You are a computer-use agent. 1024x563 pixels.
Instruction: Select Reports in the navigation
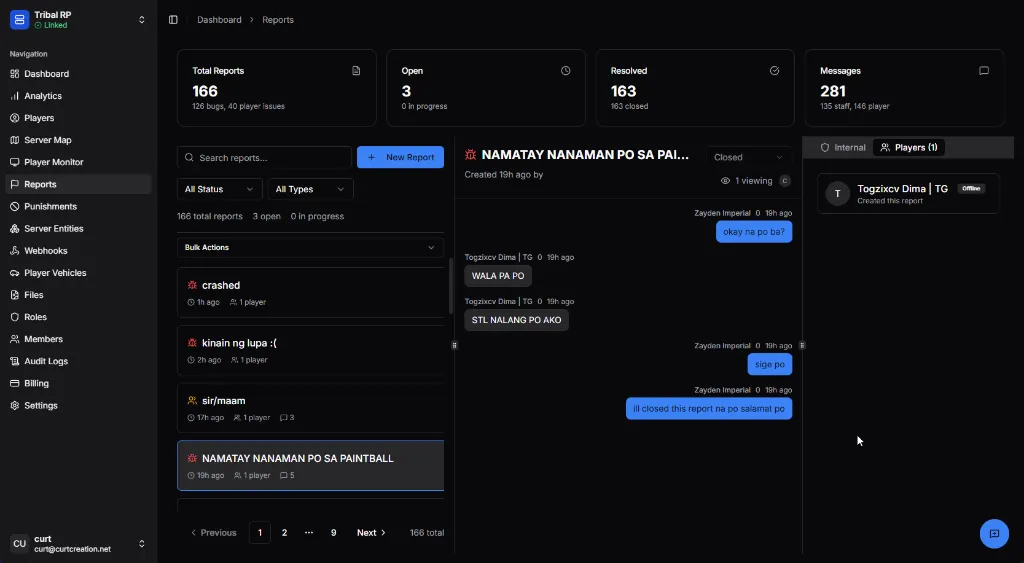pyautogui.click(x=78, y=184)
